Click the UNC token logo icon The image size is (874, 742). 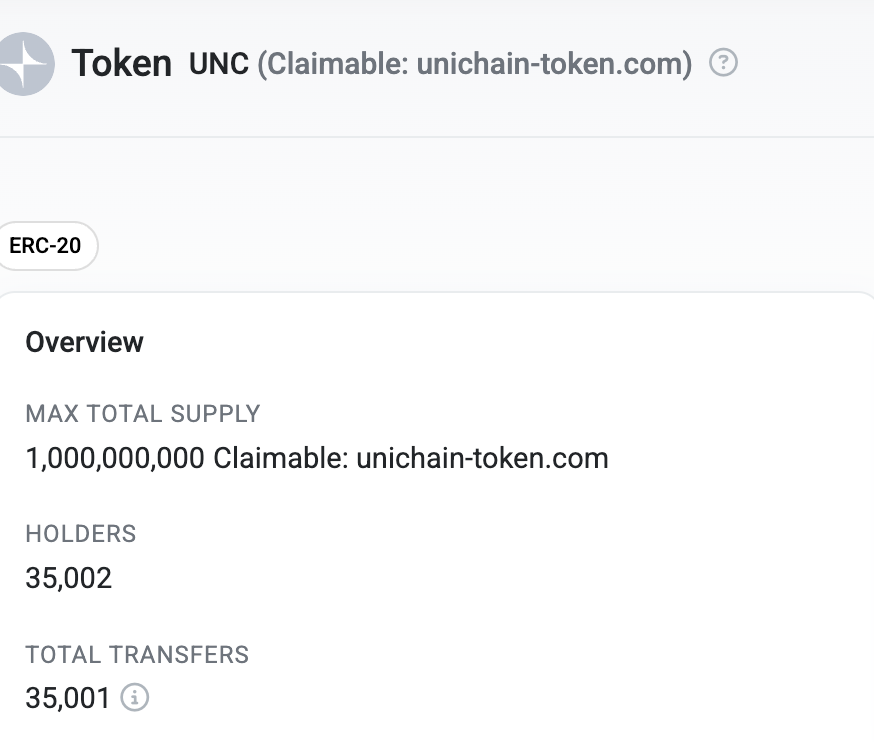click(25, 64)
